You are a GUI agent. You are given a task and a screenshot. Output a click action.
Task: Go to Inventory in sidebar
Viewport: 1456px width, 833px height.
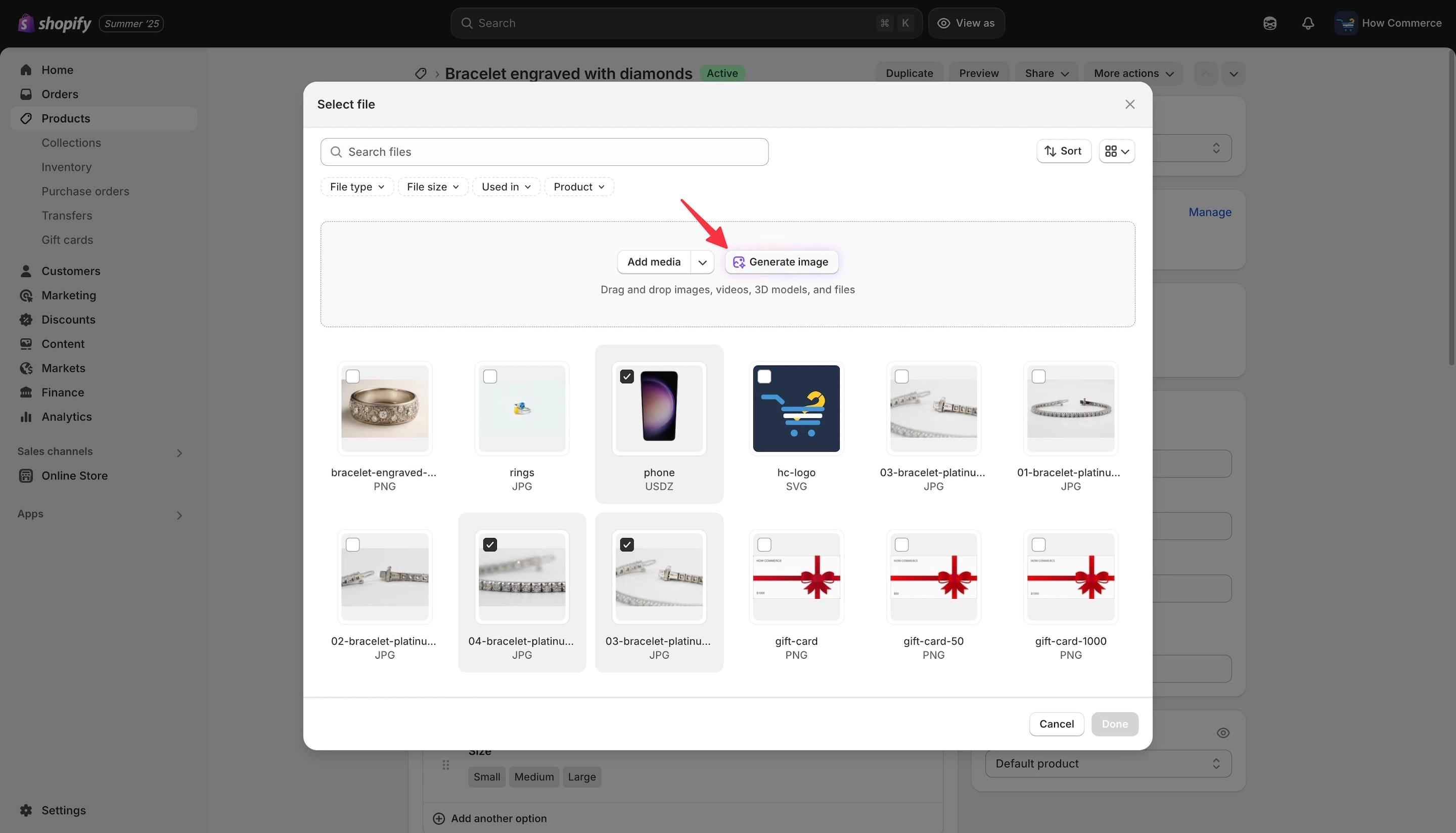(66, 167)
